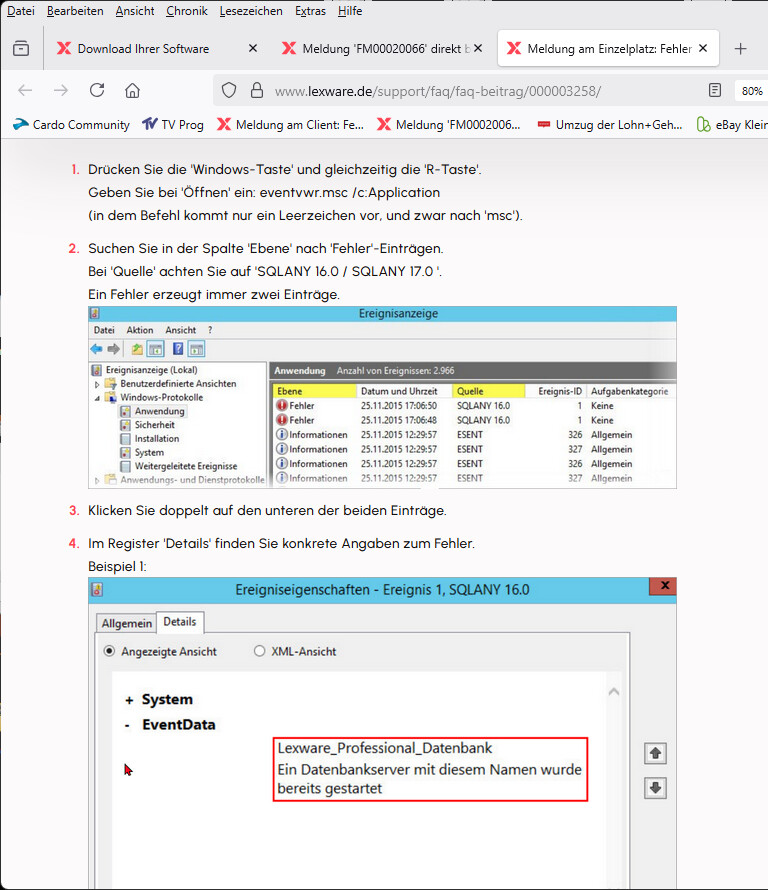Switch to 'Allgemein' tab in event properties
768x890 pixels.
click(127, 623)
